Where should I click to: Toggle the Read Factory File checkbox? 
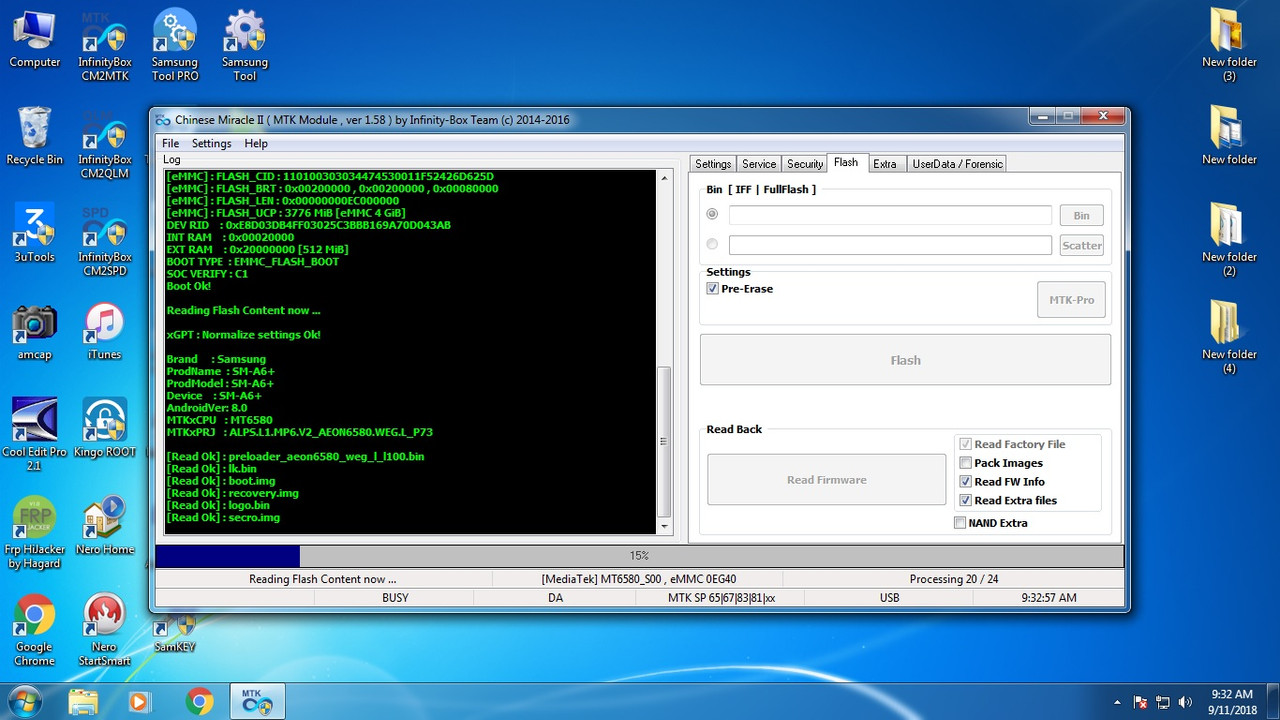[x=965, y=444]
